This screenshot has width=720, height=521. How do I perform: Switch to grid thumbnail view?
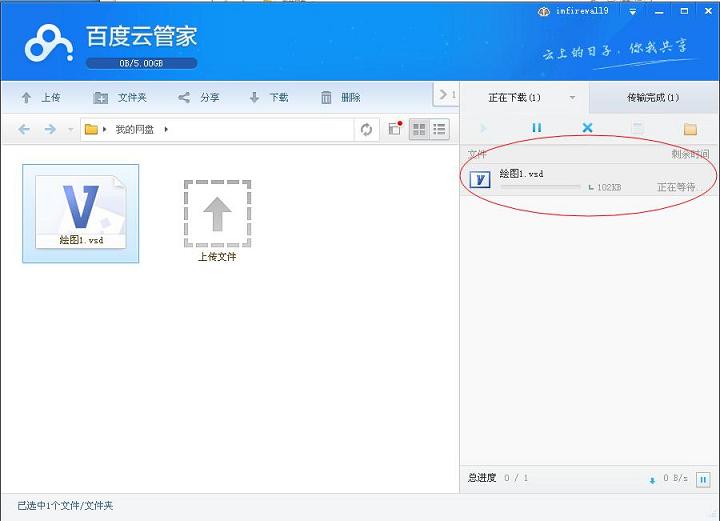[419, 130]
